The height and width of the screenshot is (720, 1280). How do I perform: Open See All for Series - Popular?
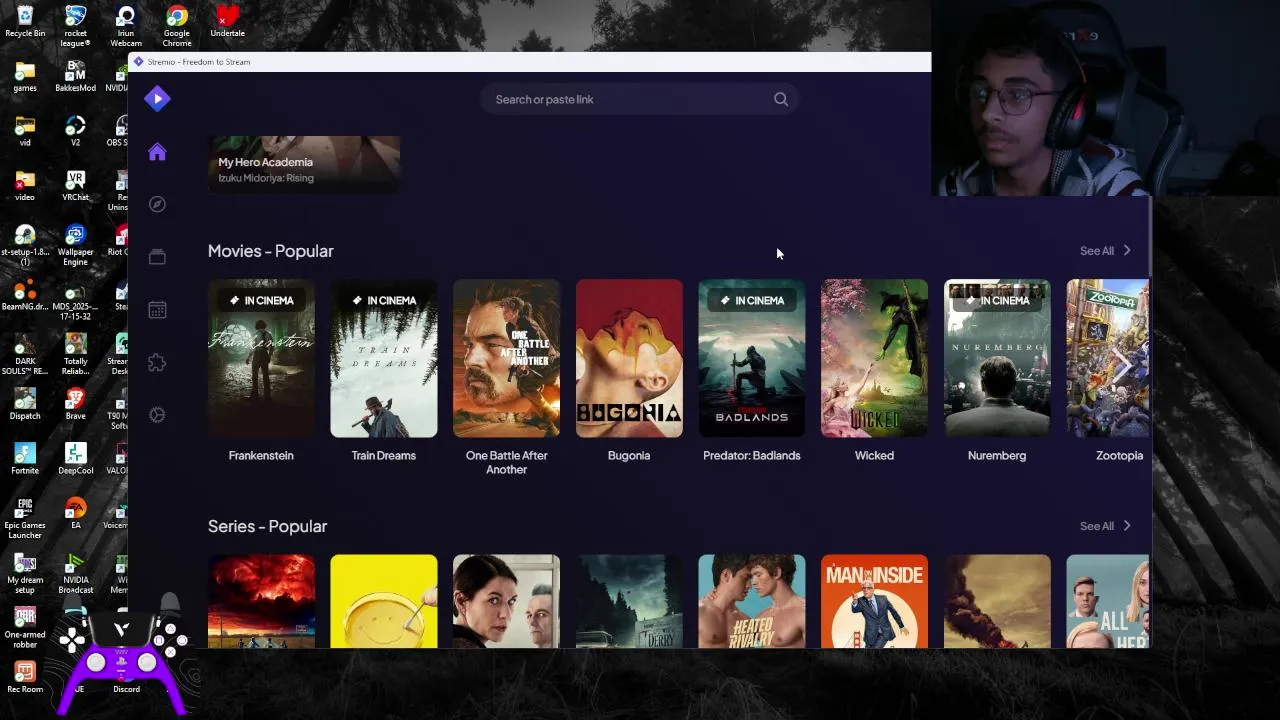(x=1105, y=526)
